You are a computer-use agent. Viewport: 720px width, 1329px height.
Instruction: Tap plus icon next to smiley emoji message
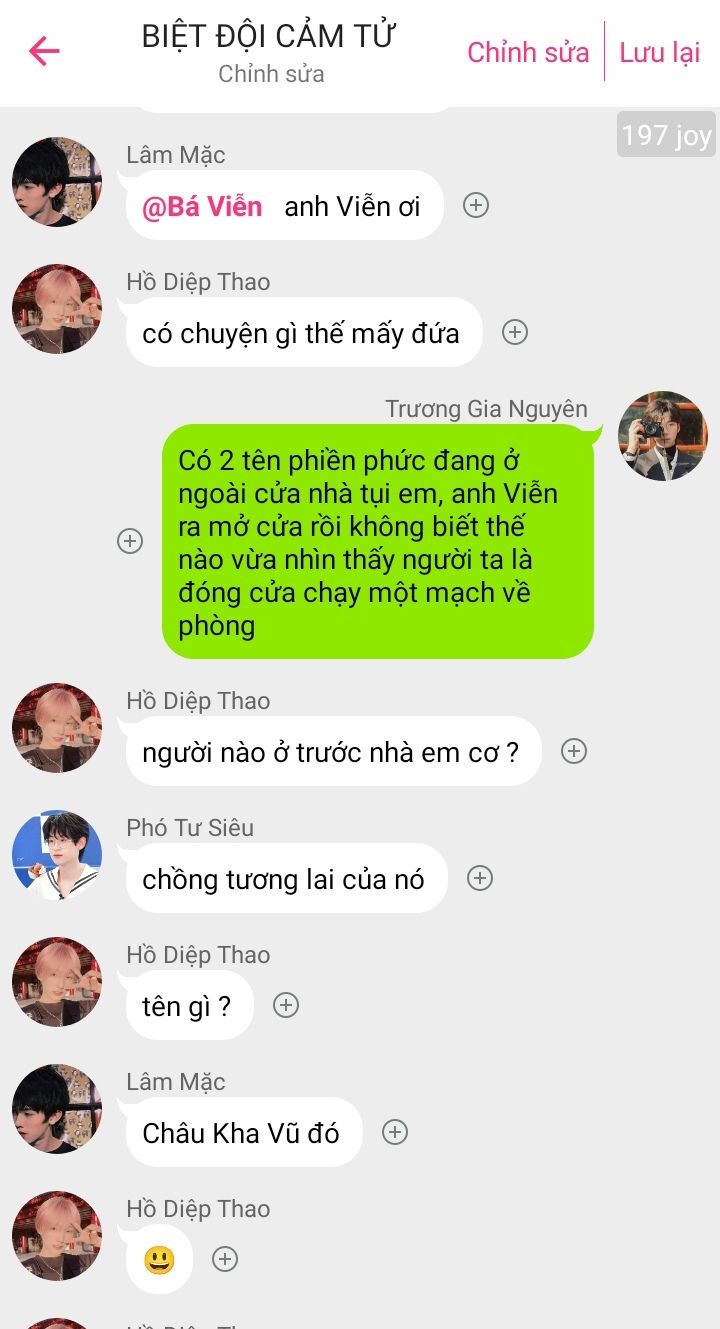pyautogui.click(x=226, y=1259)
